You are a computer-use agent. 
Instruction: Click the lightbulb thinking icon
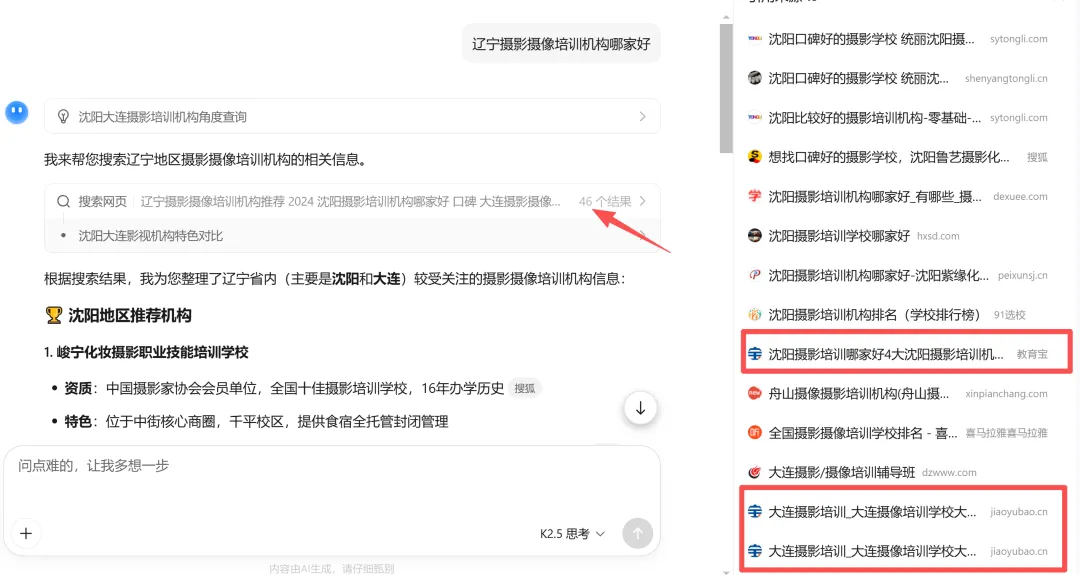click(63, 117)
